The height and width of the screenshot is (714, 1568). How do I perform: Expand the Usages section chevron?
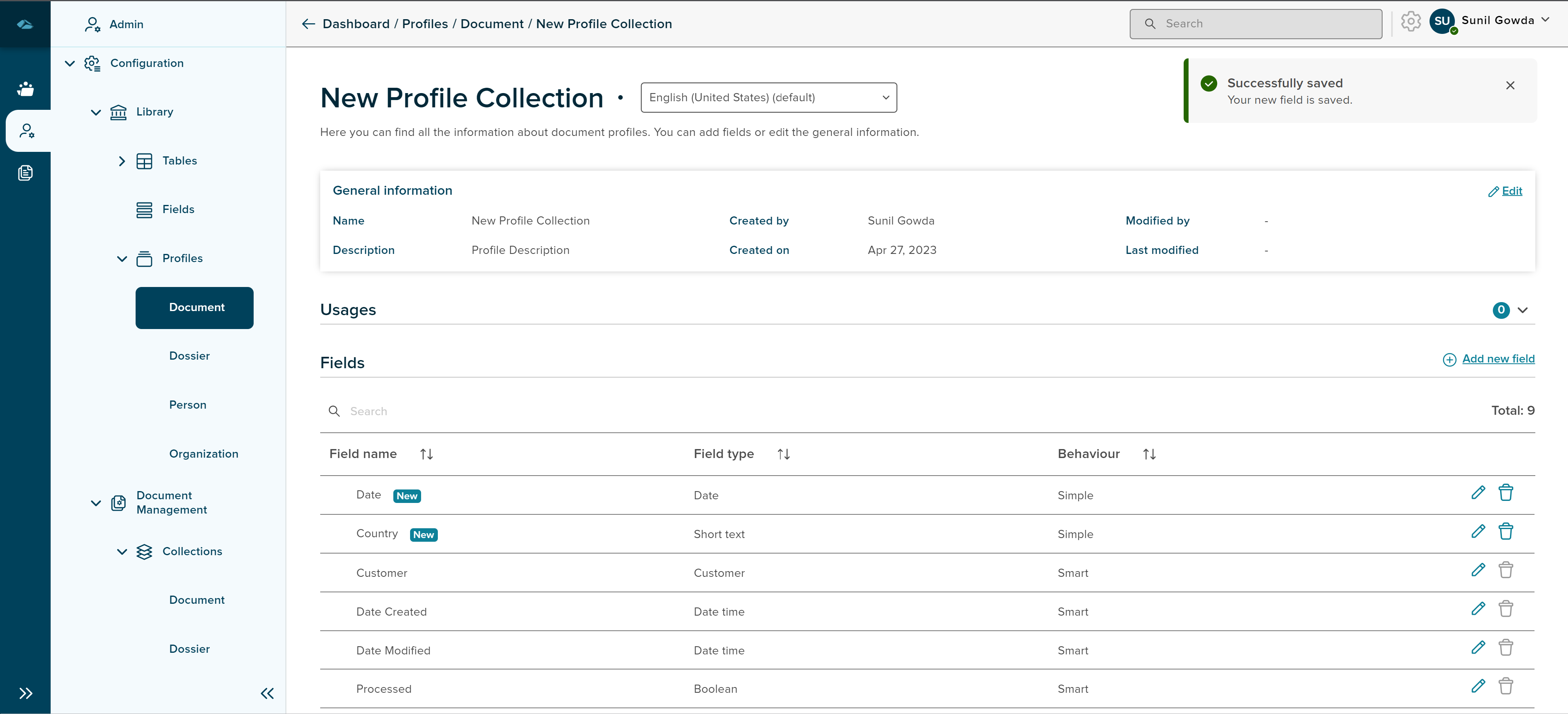click(1522, 310)
